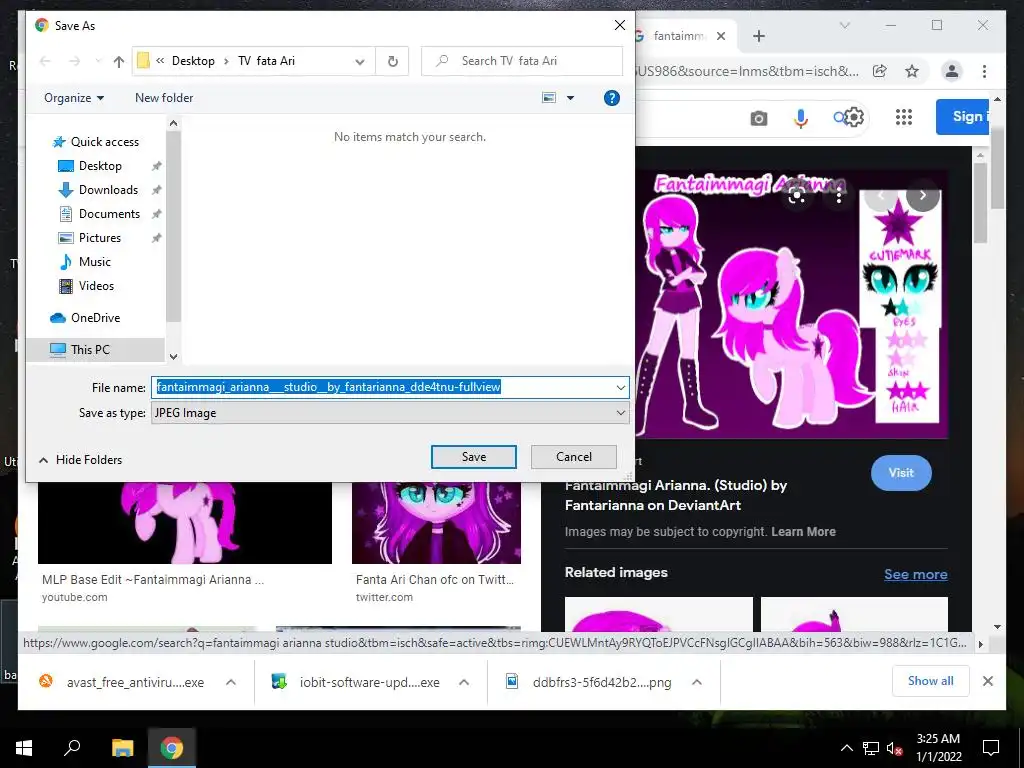The image size is (1024, 768).
Task: Click the Save button
Action: click(473, 457)
